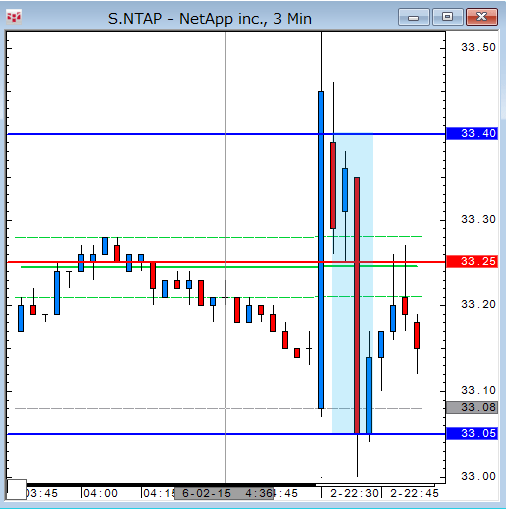This screenshot has height=510, width=506.
Task: Click the 2-22:30 time axis label
Action: (354, 493)
